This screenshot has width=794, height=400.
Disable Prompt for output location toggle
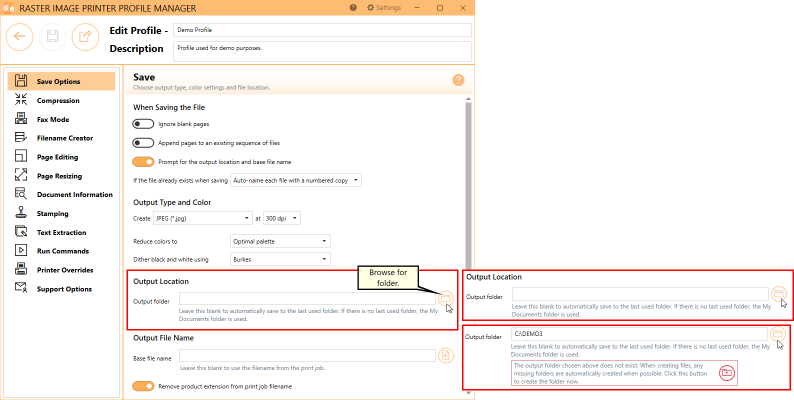[143, 162]
